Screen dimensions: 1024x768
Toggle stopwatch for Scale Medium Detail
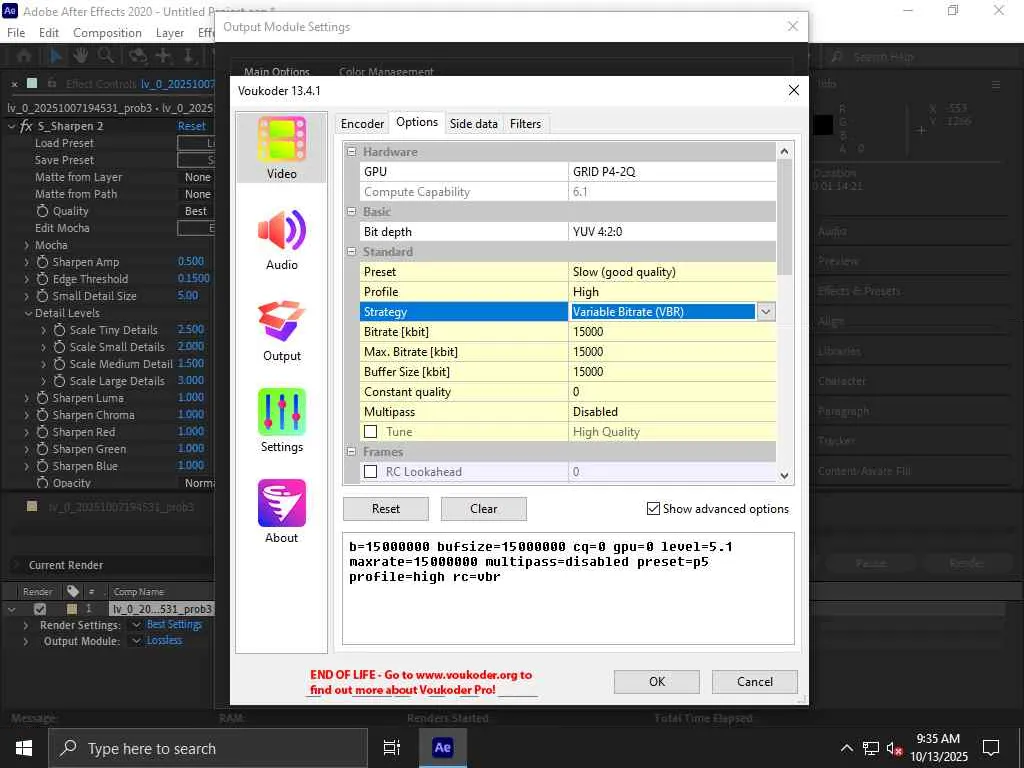59,364
